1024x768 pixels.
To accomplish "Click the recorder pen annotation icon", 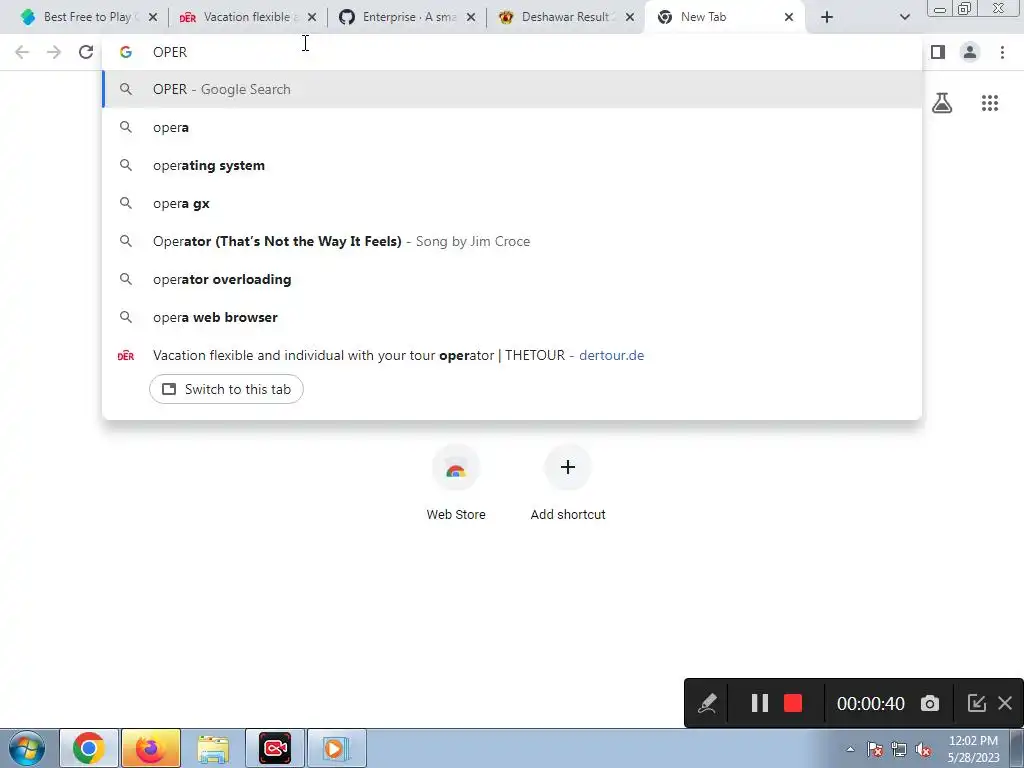I will click(x=707, y=703).
